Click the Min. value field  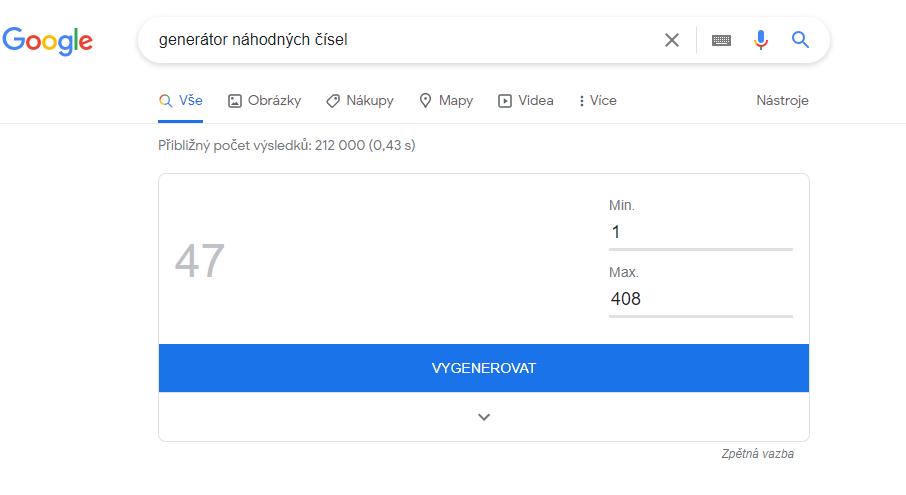pos(700,232)
